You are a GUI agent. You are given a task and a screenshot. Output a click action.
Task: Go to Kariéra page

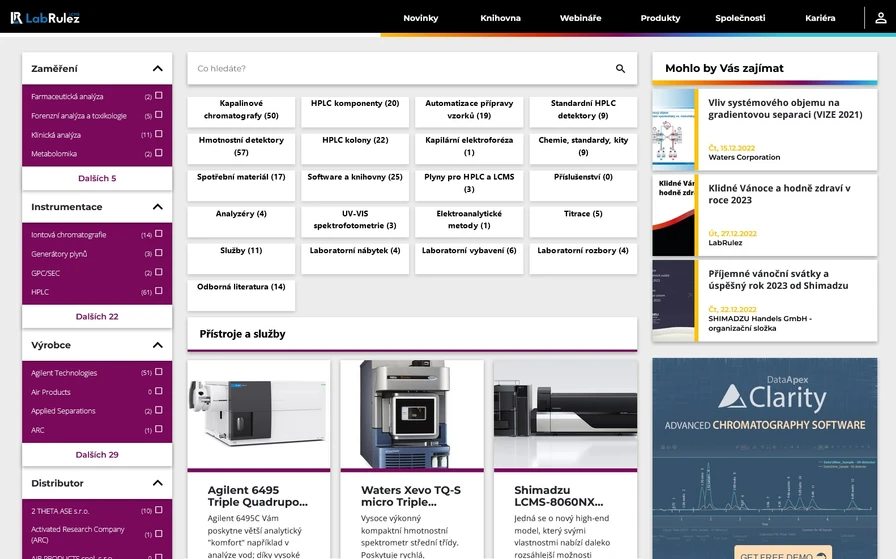(x=820, y=18)
